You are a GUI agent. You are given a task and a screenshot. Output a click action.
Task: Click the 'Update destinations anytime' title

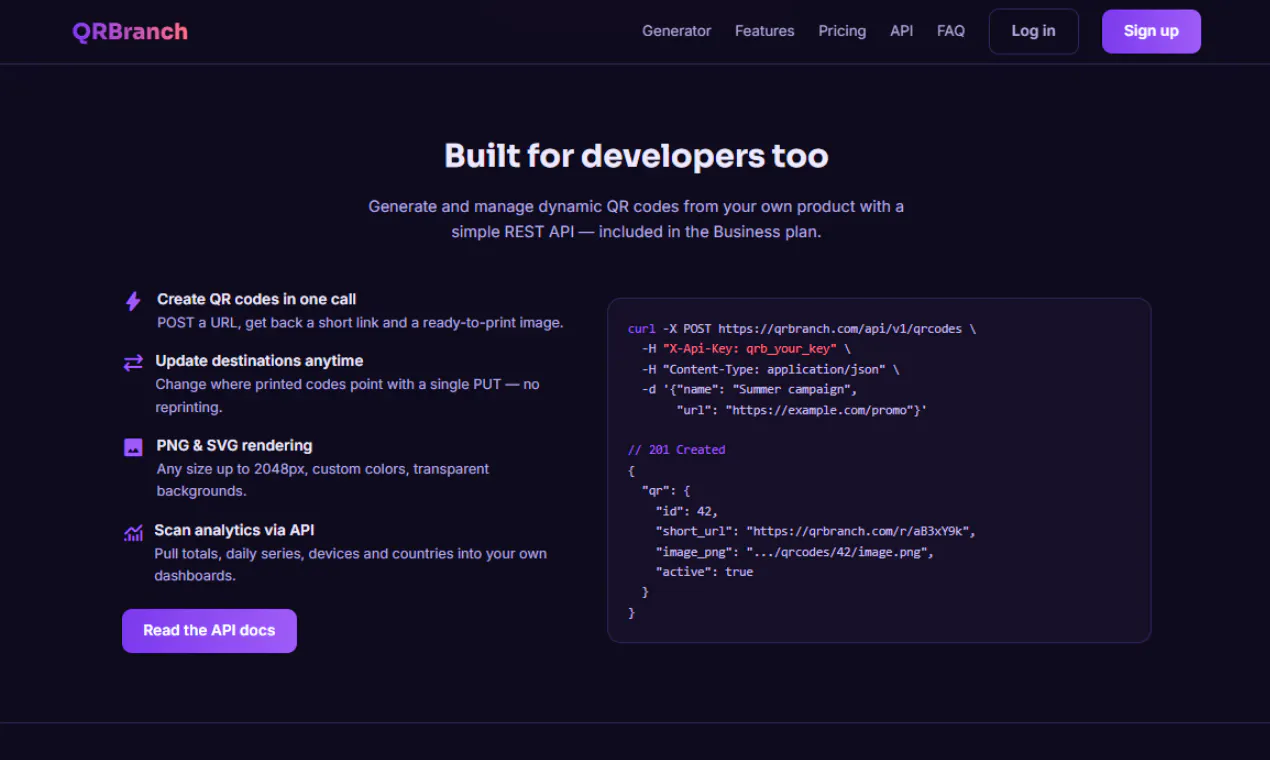pyautogui.click(x=260, y=360)
